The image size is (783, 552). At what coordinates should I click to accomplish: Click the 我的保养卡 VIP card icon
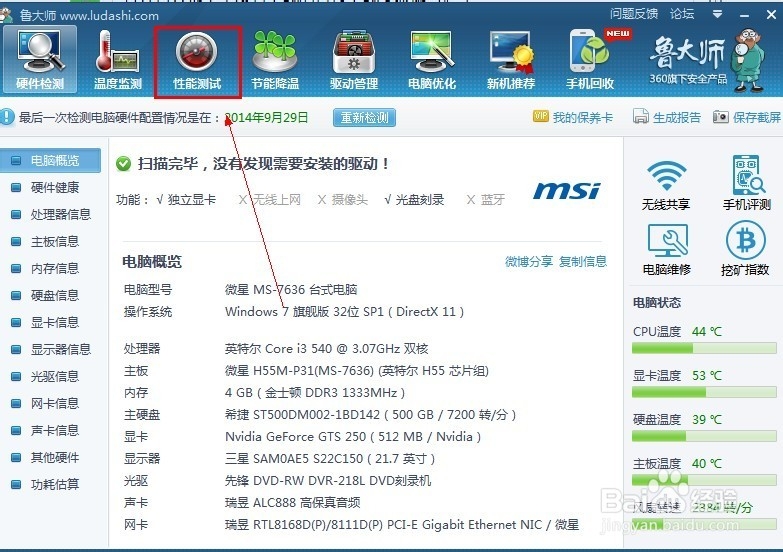[x=540, y=116]
